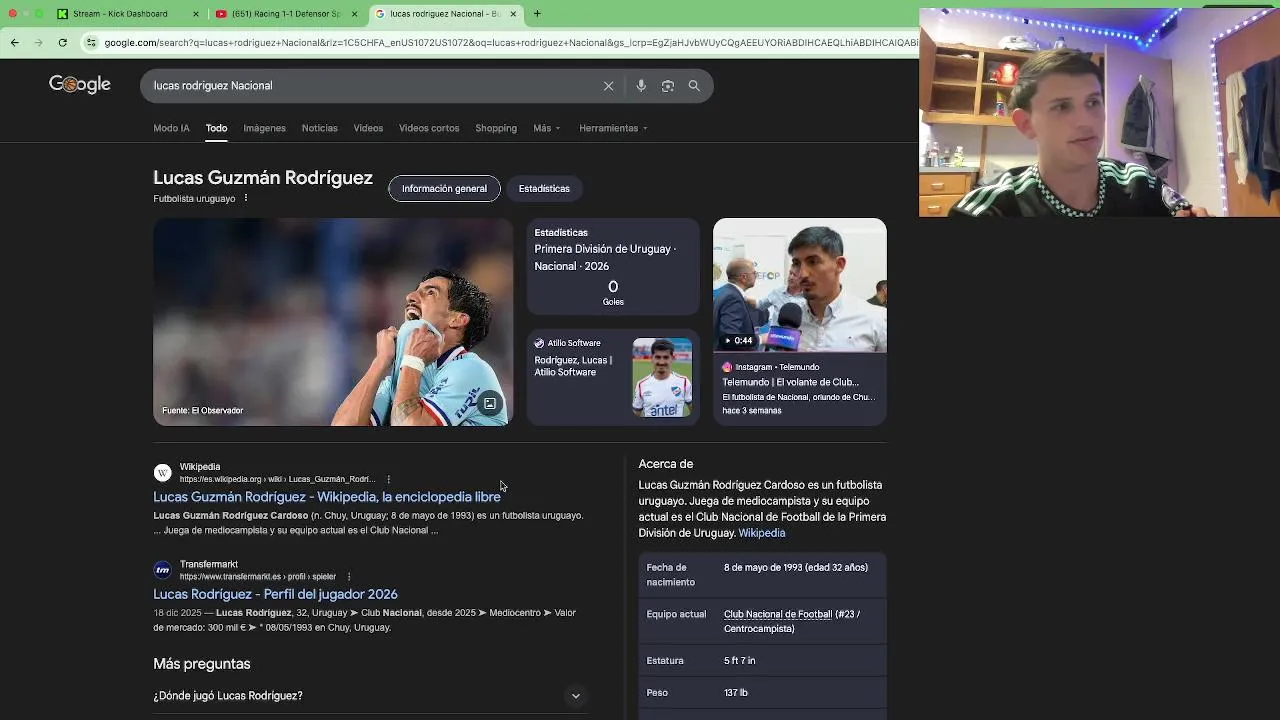Select the Información general chip
Image resolution: width=1280 pixels, height=720 pixels.
[x=444, y=188]
